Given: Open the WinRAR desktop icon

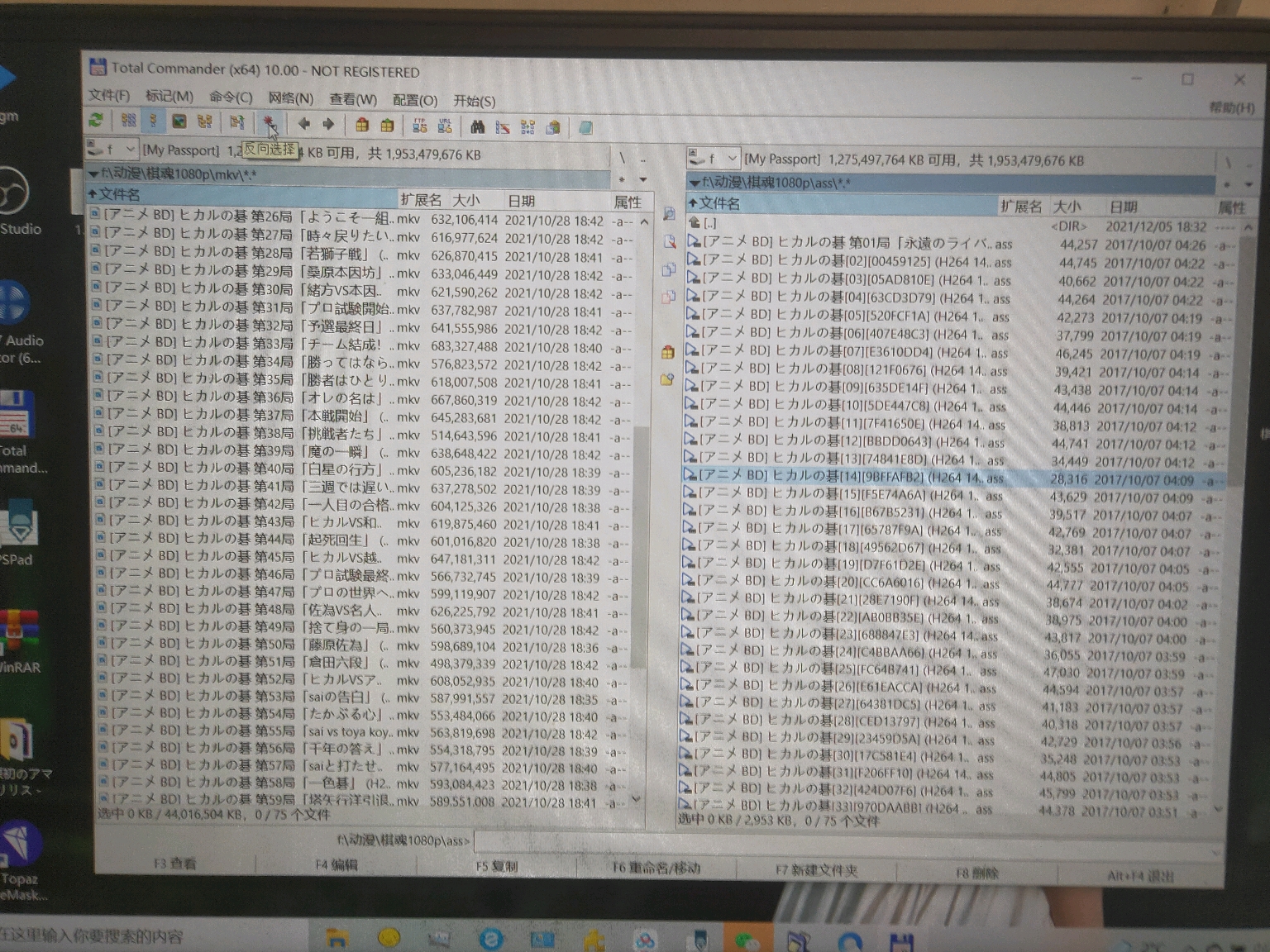Looking at the screenshot, I should [18, 640].
